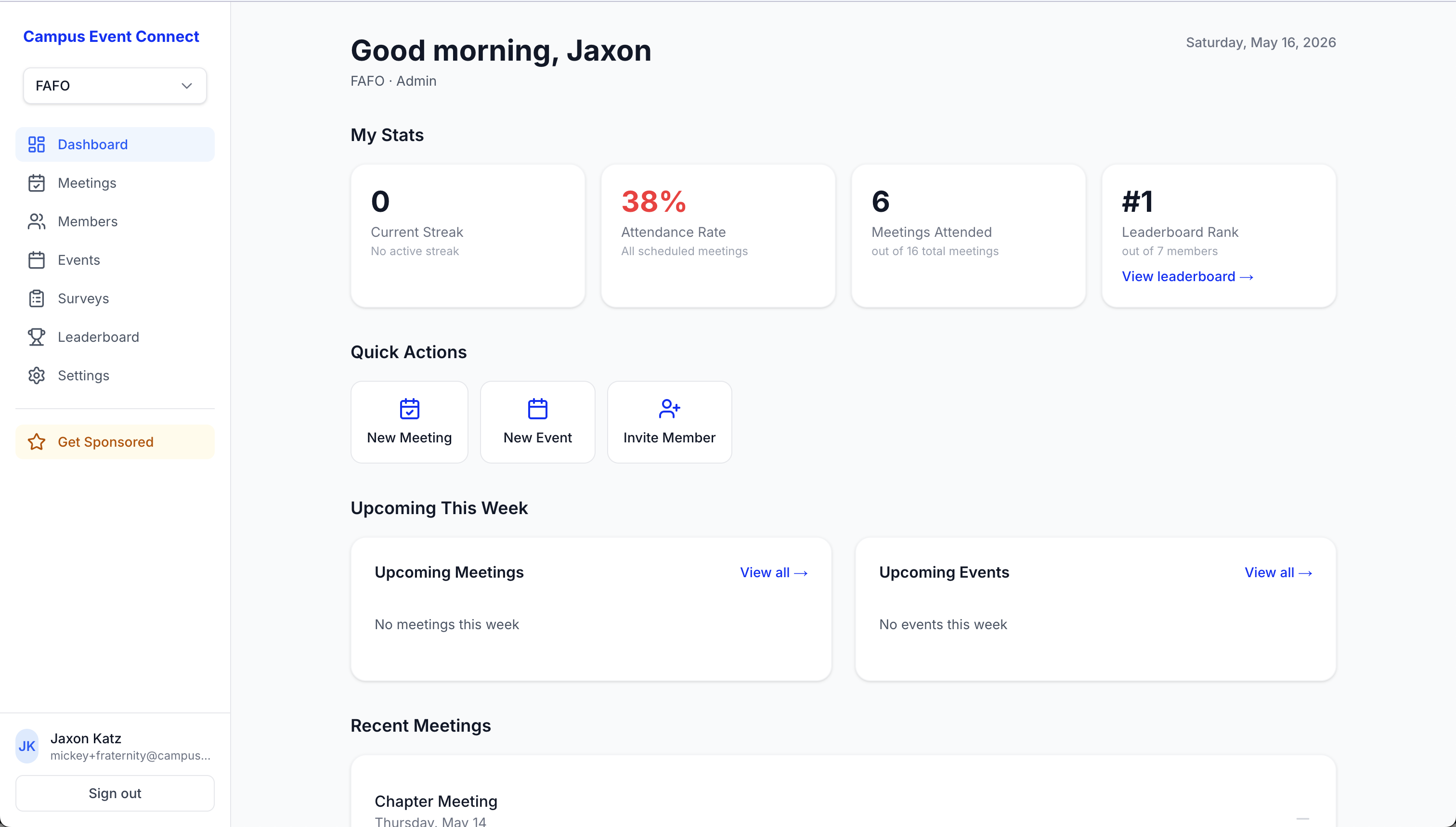Open the Chapter Meeting recent entry
The width and height of the screenshot is (1456, 827).
point(843,809)
